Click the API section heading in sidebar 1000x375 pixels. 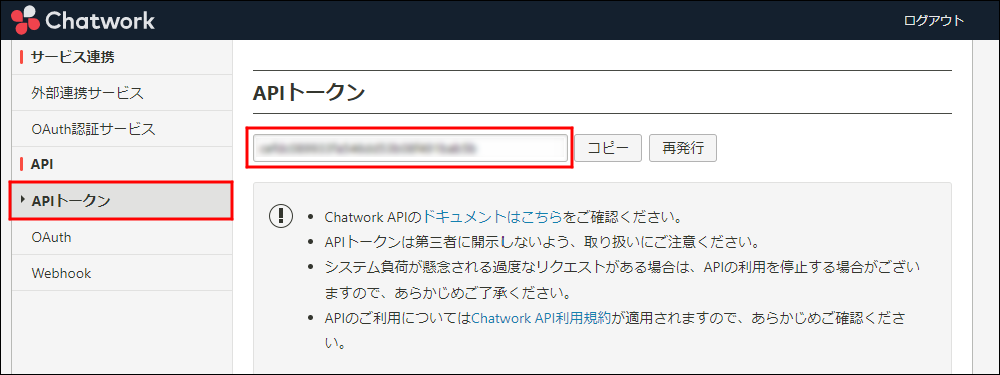tap(42, 165)
